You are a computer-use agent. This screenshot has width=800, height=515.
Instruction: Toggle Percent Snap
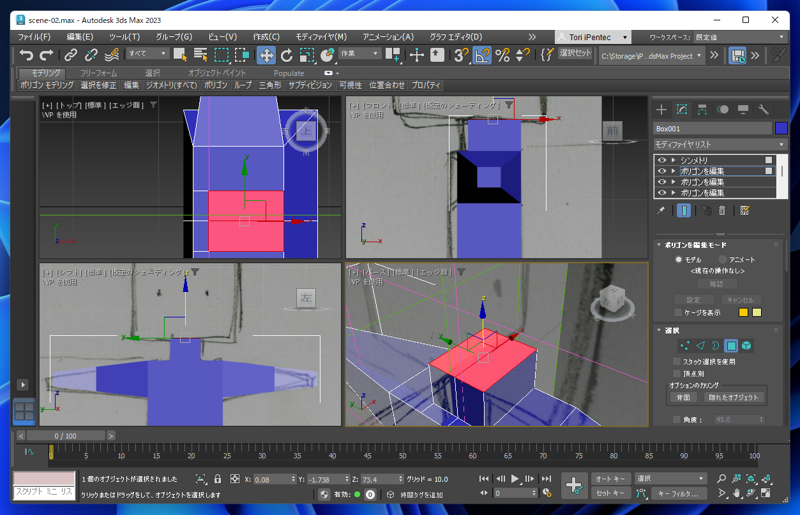tap(503, 55)
